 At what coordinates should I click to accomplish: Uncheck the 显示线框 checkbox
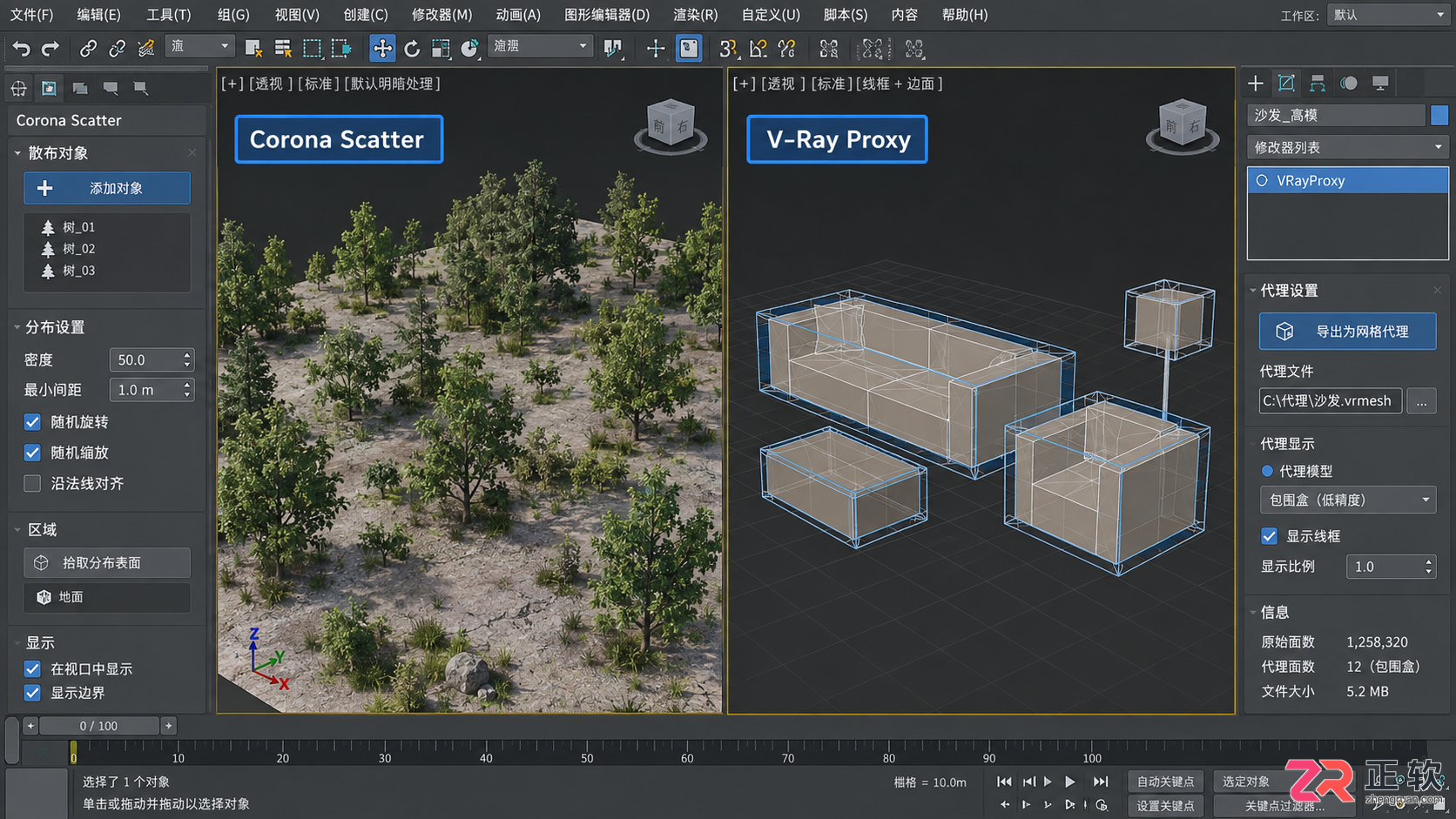[x=1269, y=536]
